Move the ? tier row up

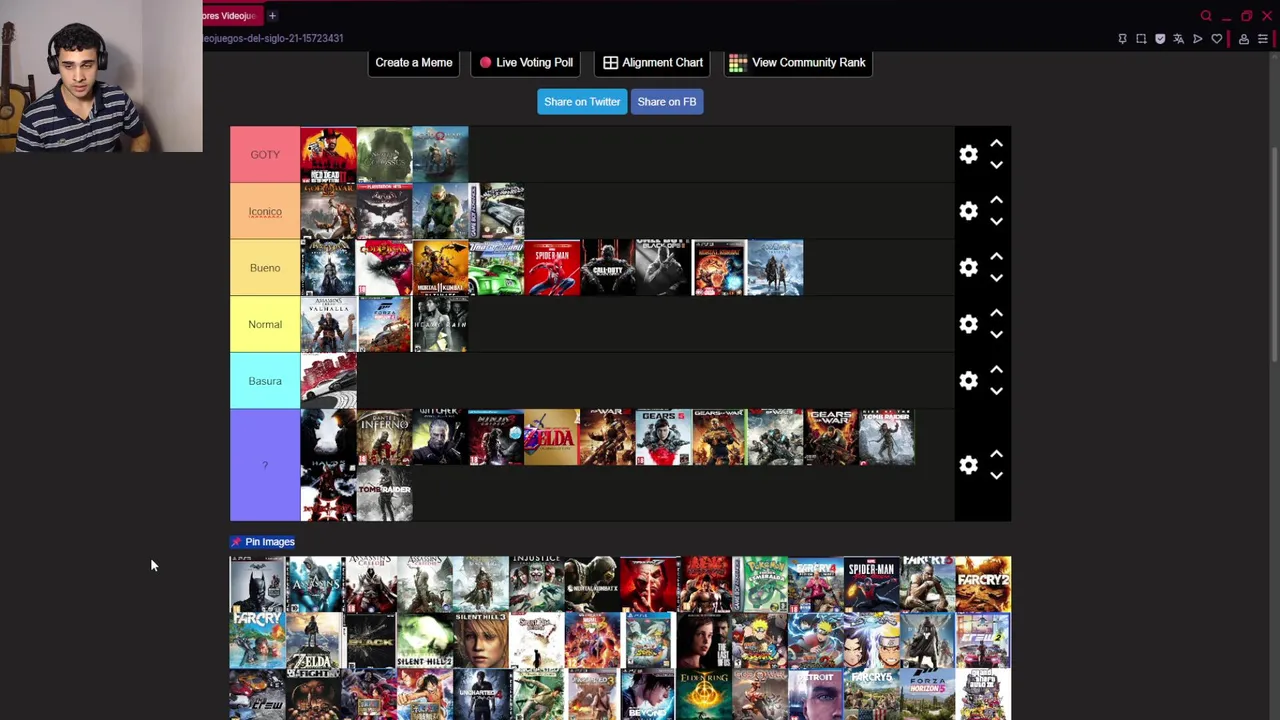pos(996,454)
